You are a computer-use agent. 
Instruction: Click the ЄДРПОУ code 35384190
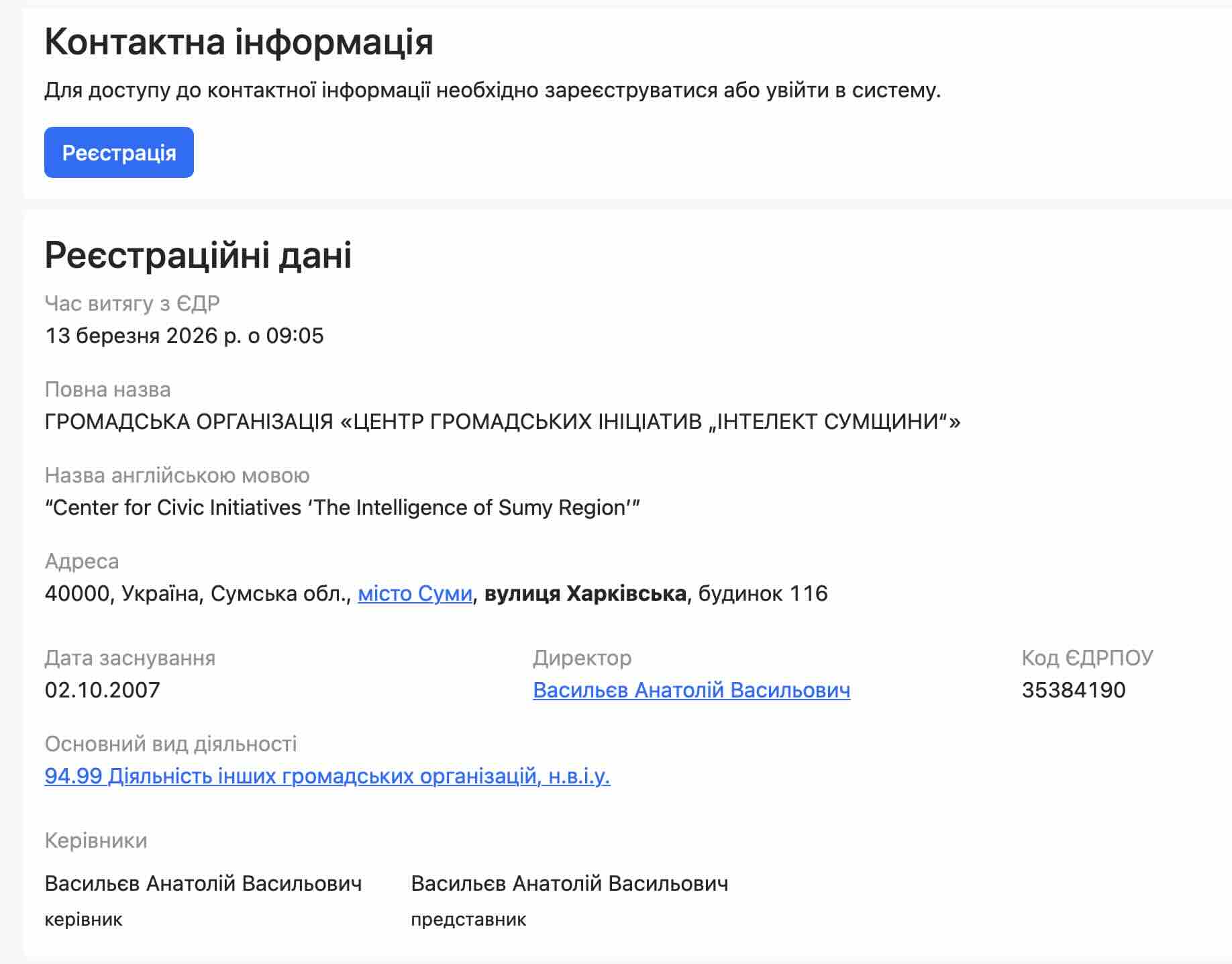[x=1073, y=690]
